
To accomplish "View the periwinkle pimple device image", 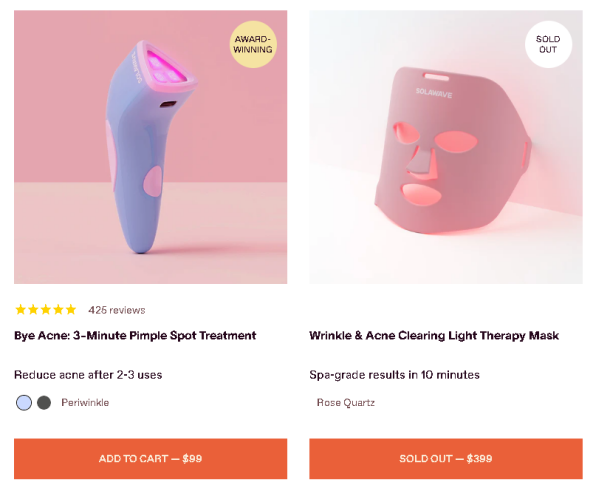I will [151, 147].
